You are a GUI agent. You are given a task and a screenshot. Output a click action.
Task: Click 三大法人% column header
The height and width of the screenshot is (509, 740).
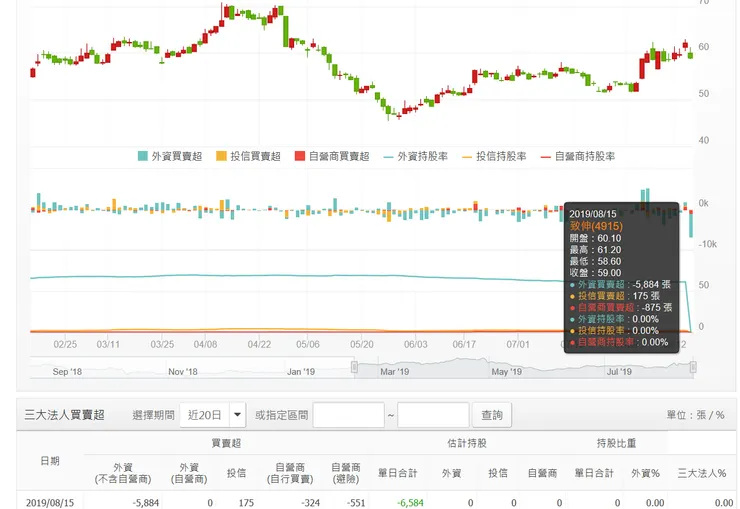tap(702, 473)
